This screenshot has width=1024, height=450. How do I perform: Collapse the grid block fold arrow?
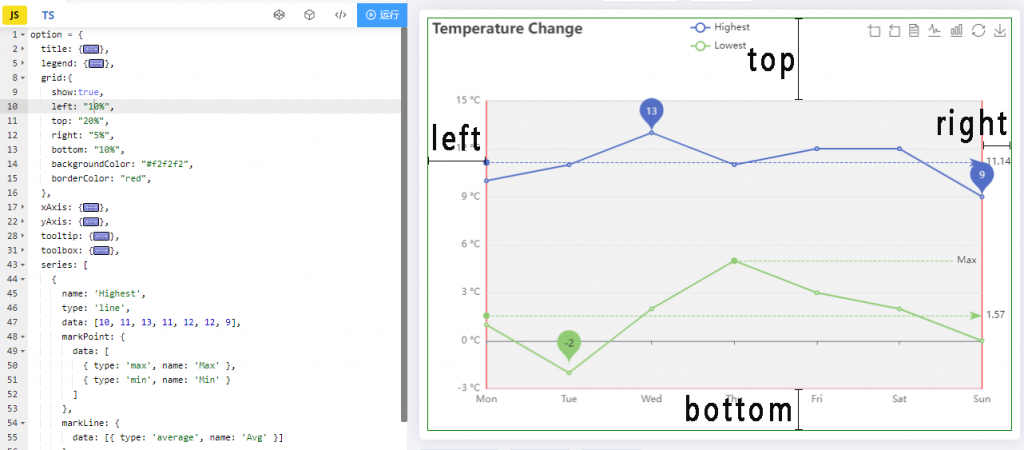tap(23, 78)
